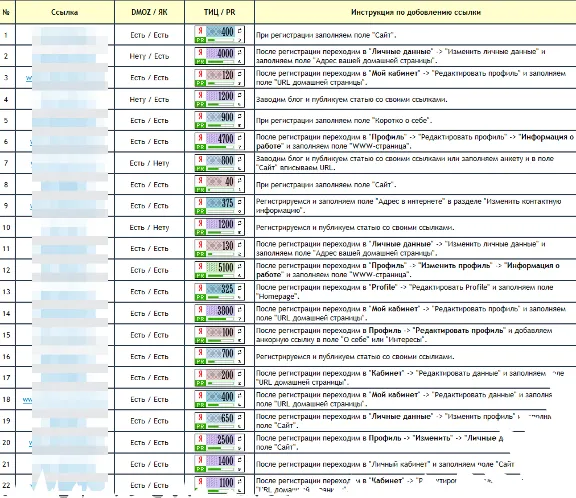Click the ТИЦ/PR badge showing 2500

219,442
